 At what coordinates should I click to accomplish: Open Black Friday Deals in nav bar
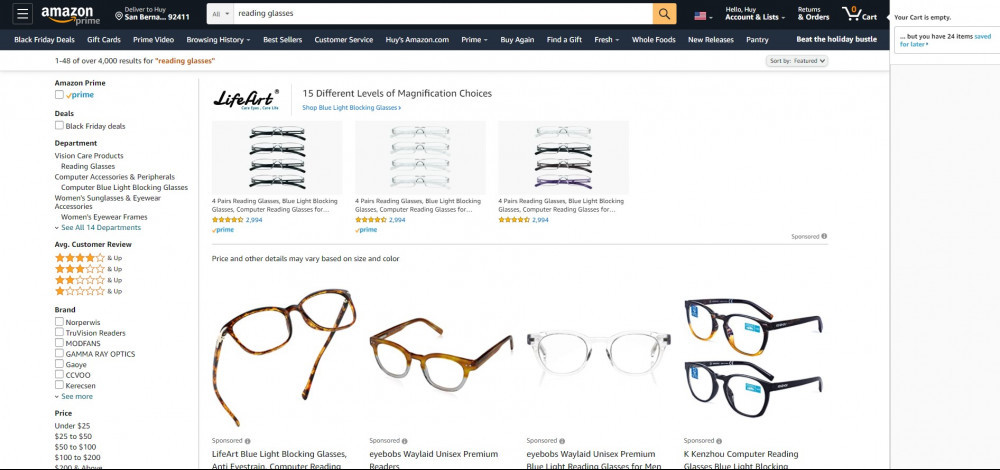(x=44, y=40)
